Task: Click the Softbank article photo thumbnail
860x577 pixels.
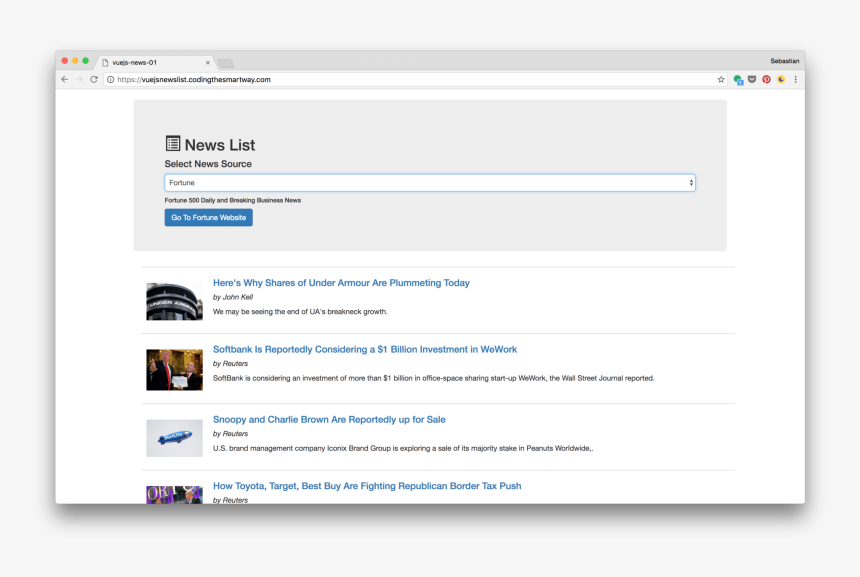Action: pyautogui.click(x=174, y=370)
